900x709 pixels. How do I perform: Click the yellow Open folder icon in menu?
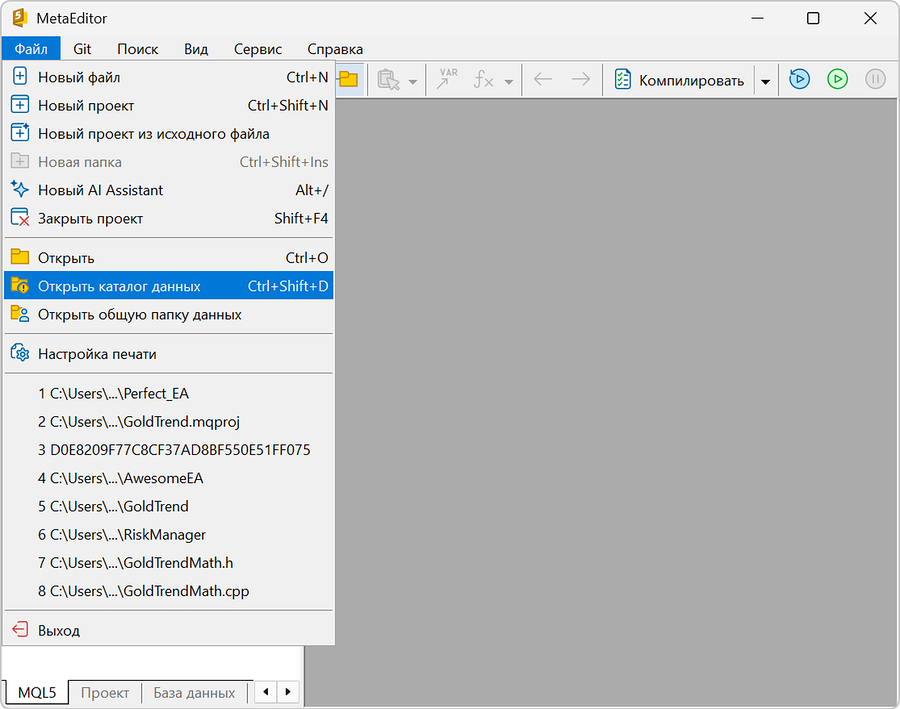20,257
